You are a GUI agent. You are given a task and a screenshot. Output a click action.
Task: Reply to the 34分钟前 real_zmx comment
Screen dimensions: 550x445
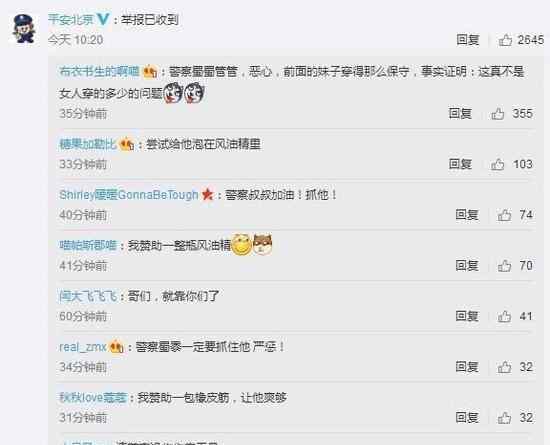(467, 367)
